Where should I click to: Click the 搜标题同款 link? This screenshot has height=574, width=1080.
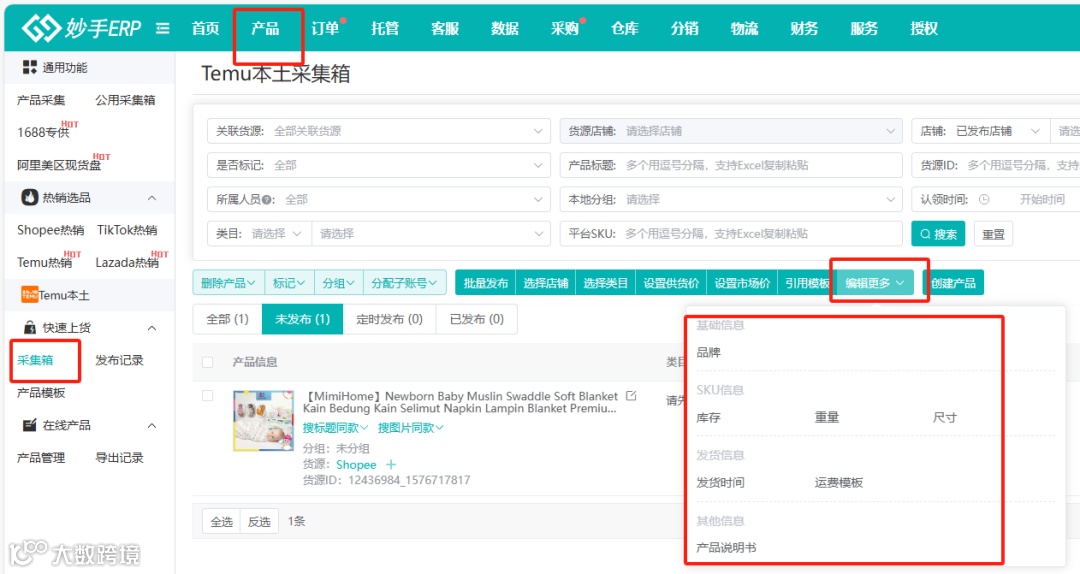tap(335, 428)
